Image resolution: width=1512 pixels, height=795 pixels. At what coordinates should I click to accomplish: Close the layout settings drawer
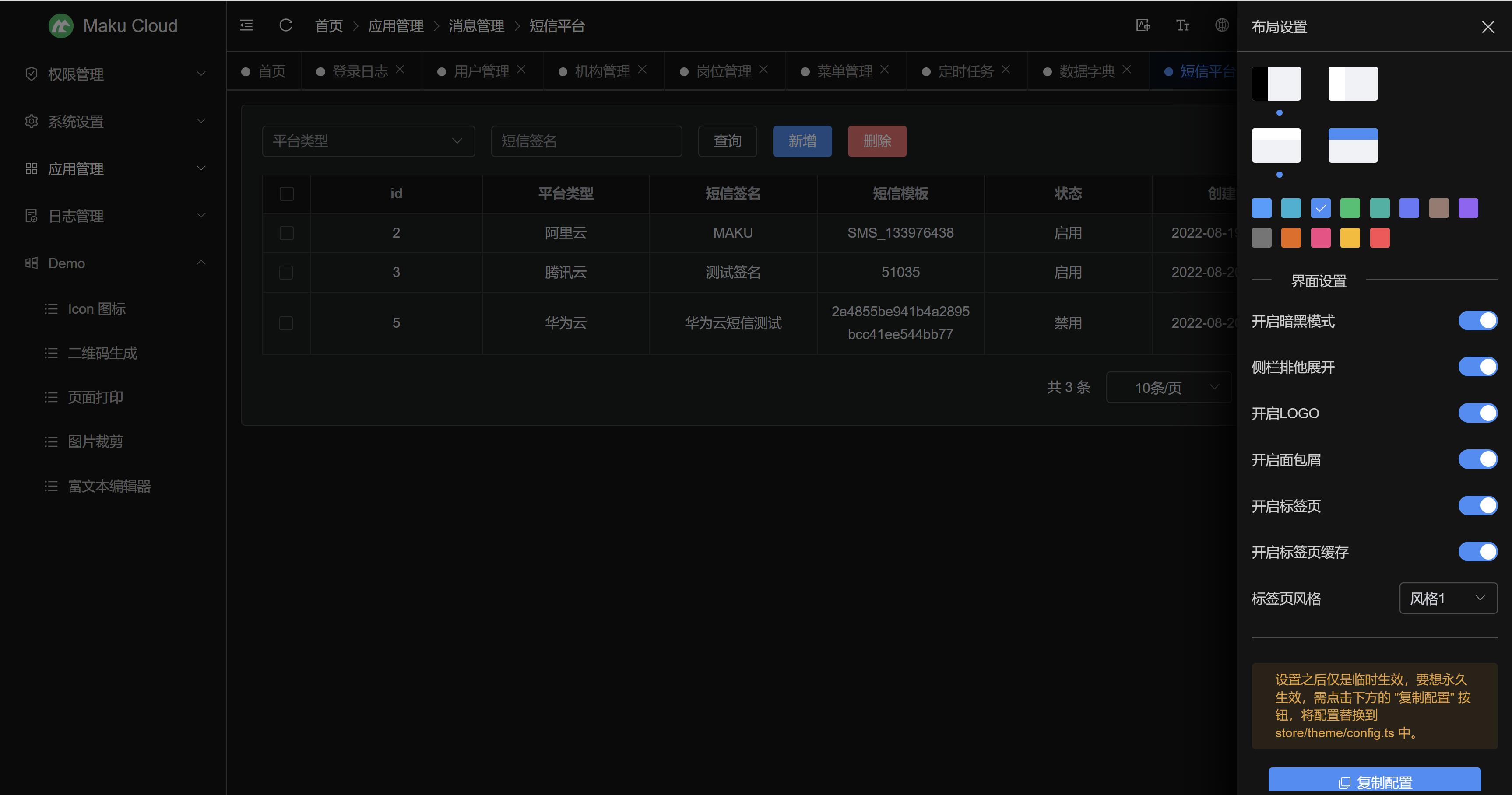pyautogui.click(x=1487, y=27)
